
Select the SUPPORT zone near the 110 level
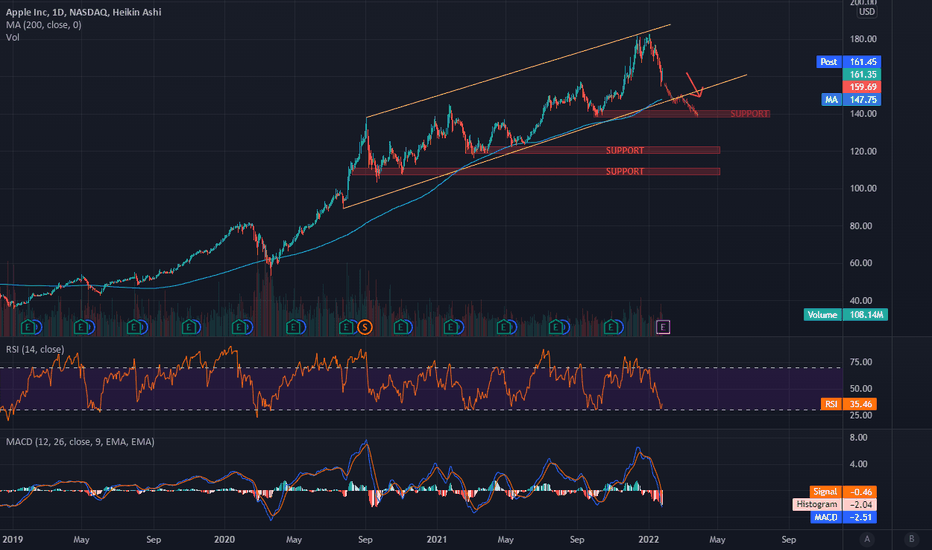[x=536, y=171]
